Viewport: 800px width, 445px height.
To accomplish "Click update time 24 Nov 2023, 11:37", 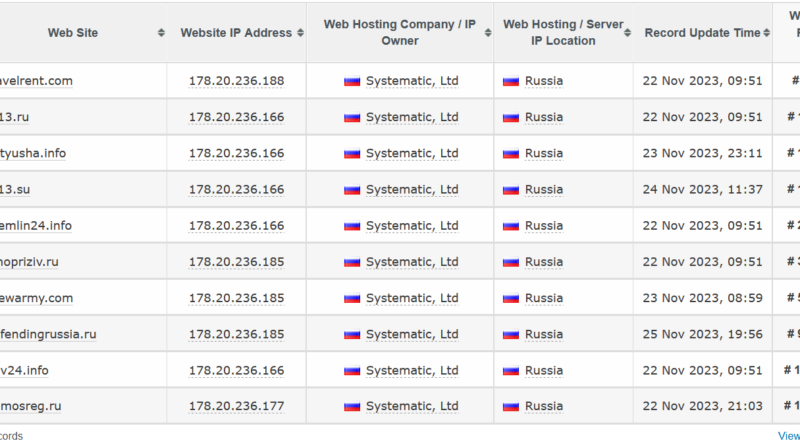I will pos(703,189).
